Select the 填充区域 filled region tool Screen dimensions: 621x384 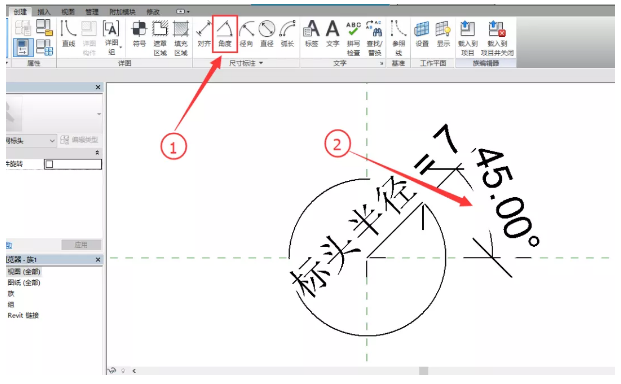tap(181, 38)
